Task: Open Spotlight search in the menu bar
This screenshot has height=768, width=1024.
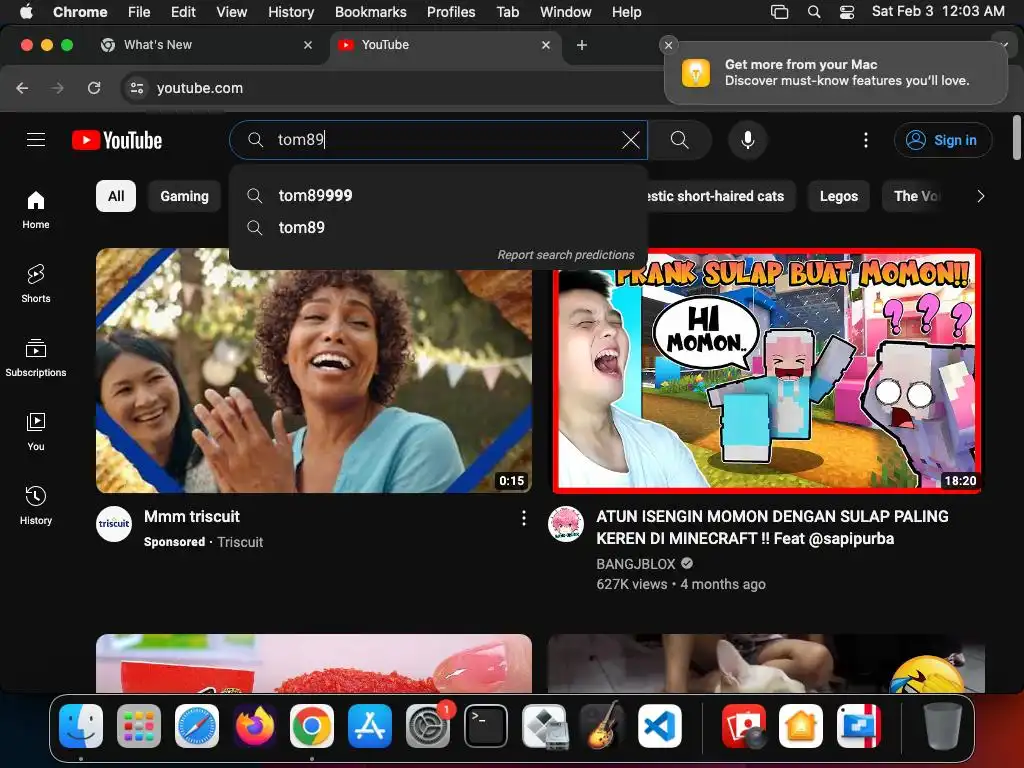Action: coord(814,12)
